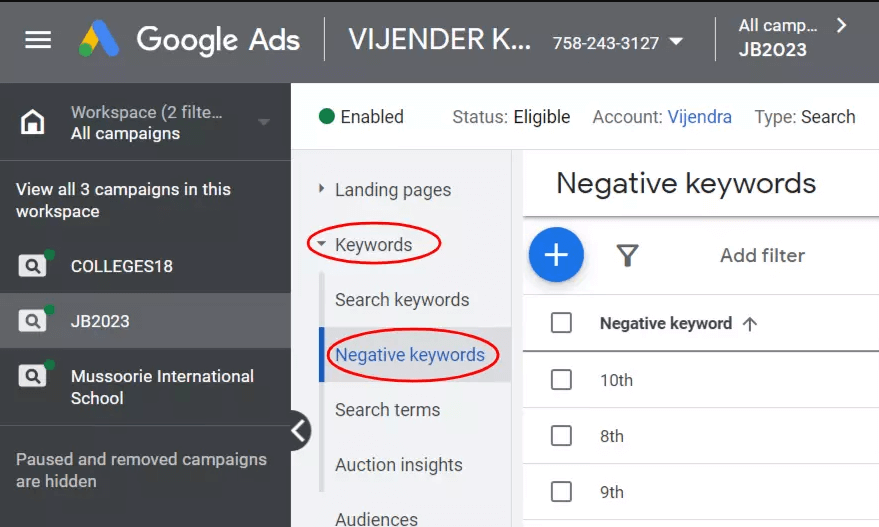Click the 10th negative keyword text
The width and height of the screenshot is (879, 527).
point(616,380)
